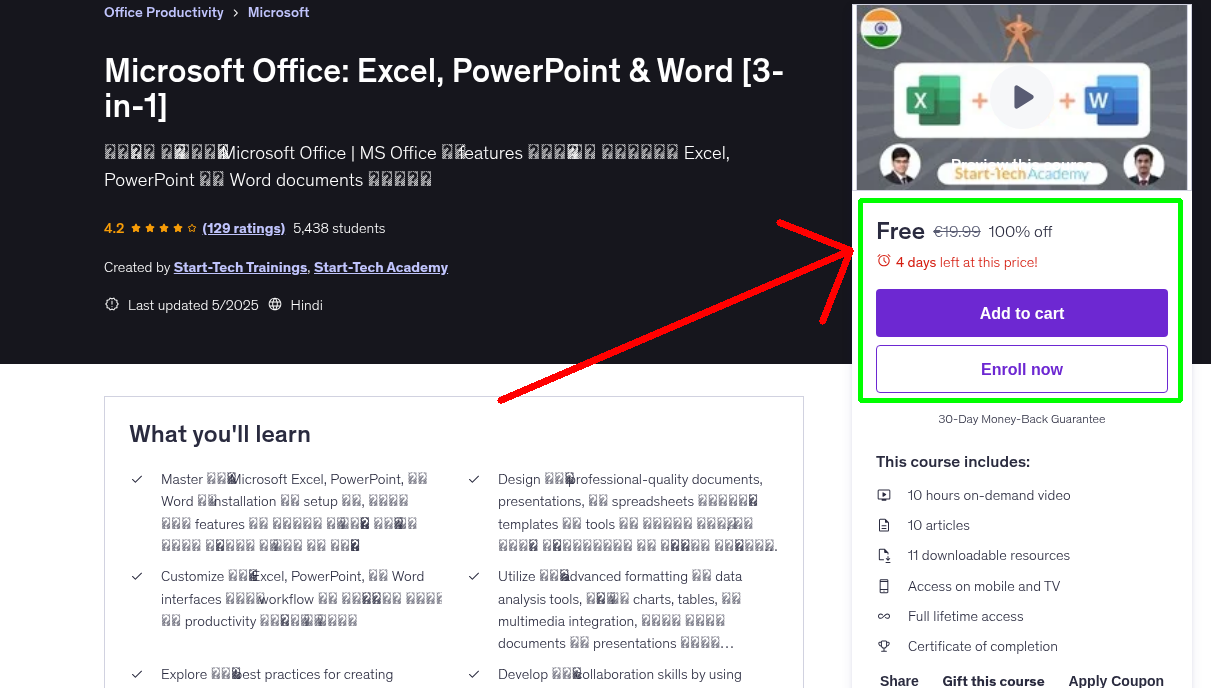Image resolution: width=1211 pixels, height=688 pixels.
Task: Click the Hindi language label
Action: (306, 304)
